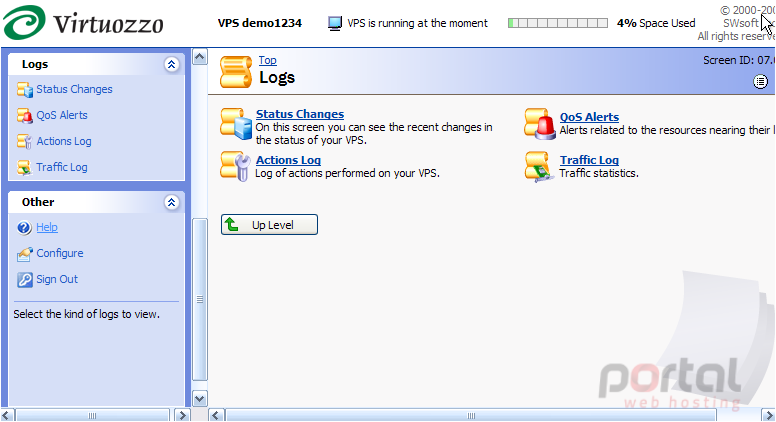The height and width of the screenshot is (422, 776).
Task: Click the main pane scroll right arrow
Action: 768,416
